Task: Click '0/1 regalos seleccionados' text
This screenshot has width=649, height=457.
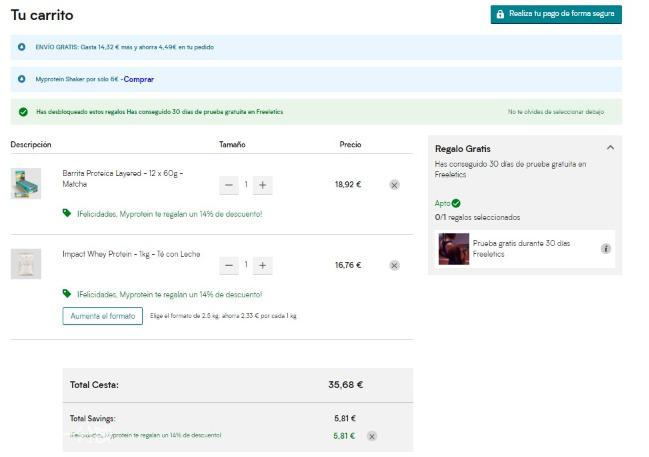Action: [477, 217]
